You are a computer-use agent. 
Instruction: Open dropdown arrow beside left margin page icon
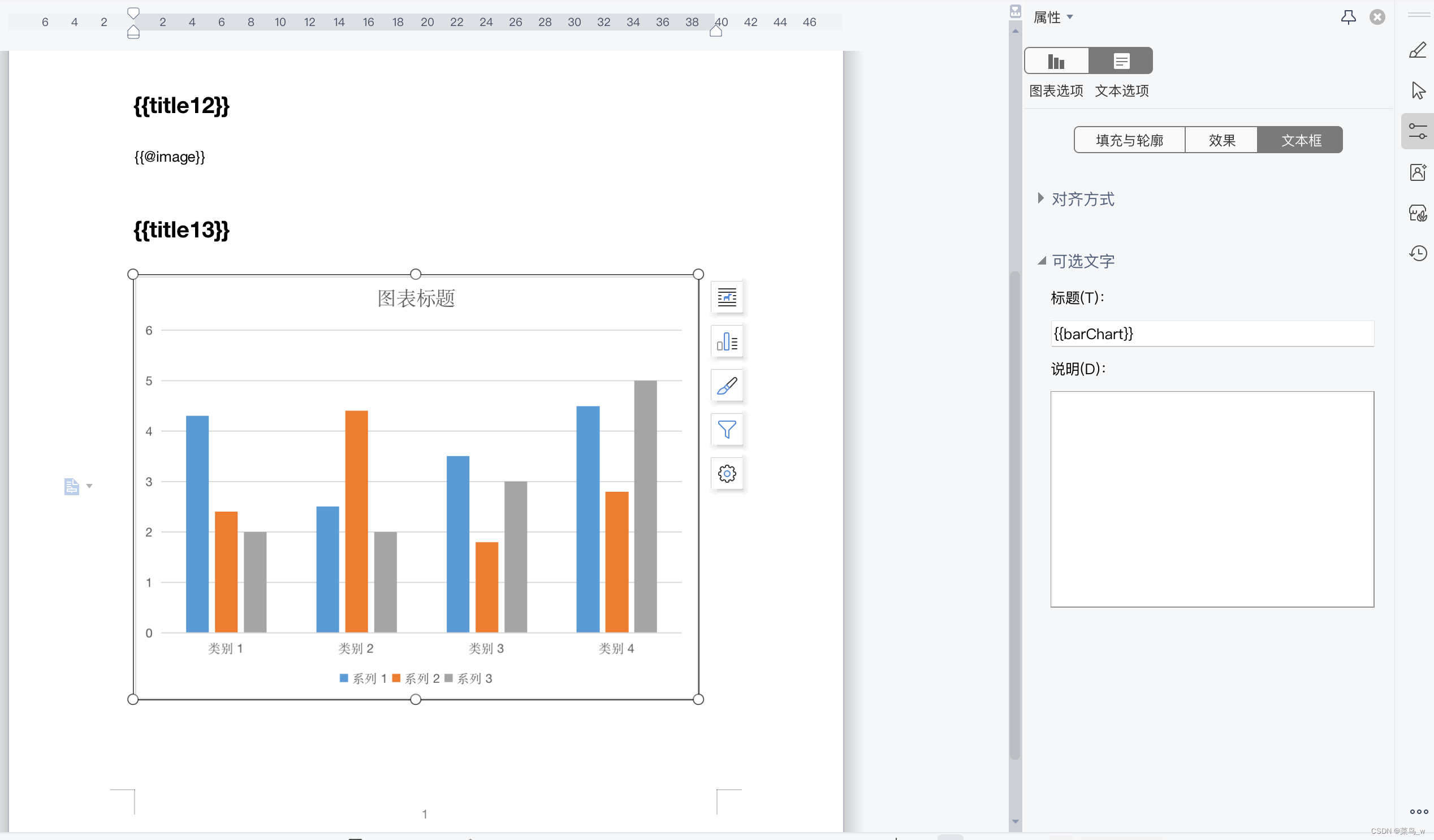pyautogui.click(x=89, y=486)
